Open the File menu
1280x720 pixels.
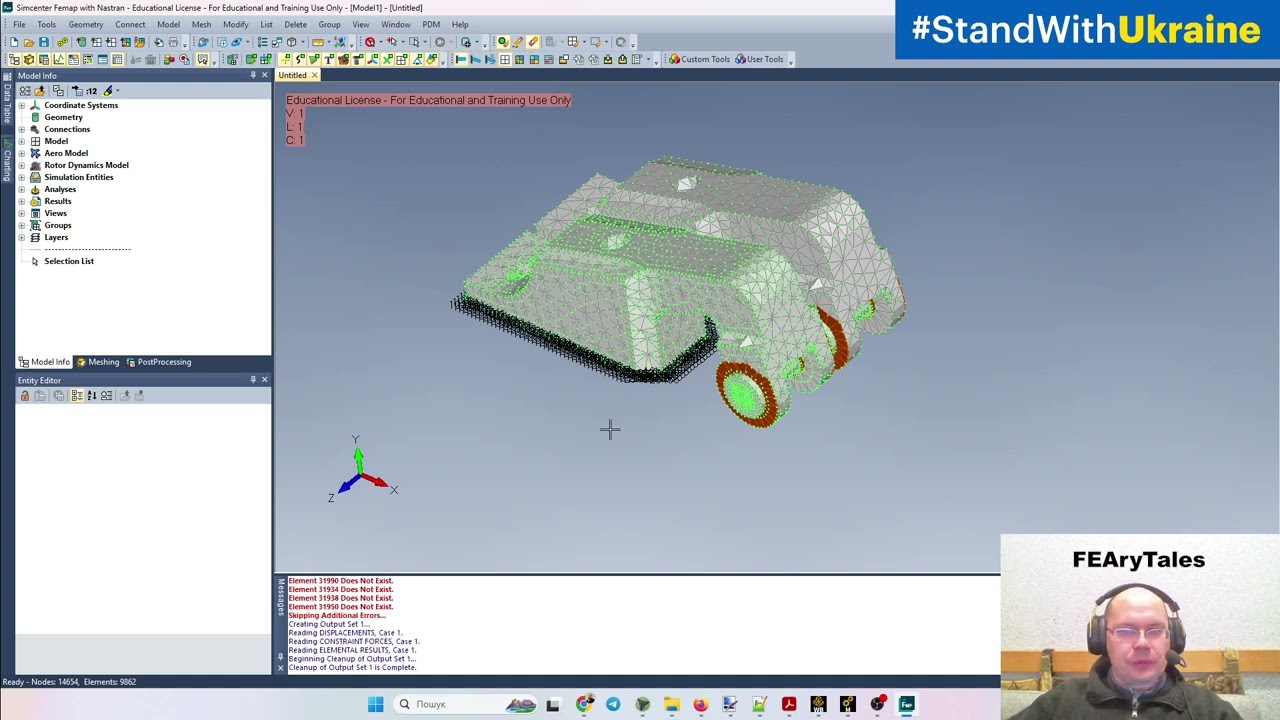tap(19, 24)
